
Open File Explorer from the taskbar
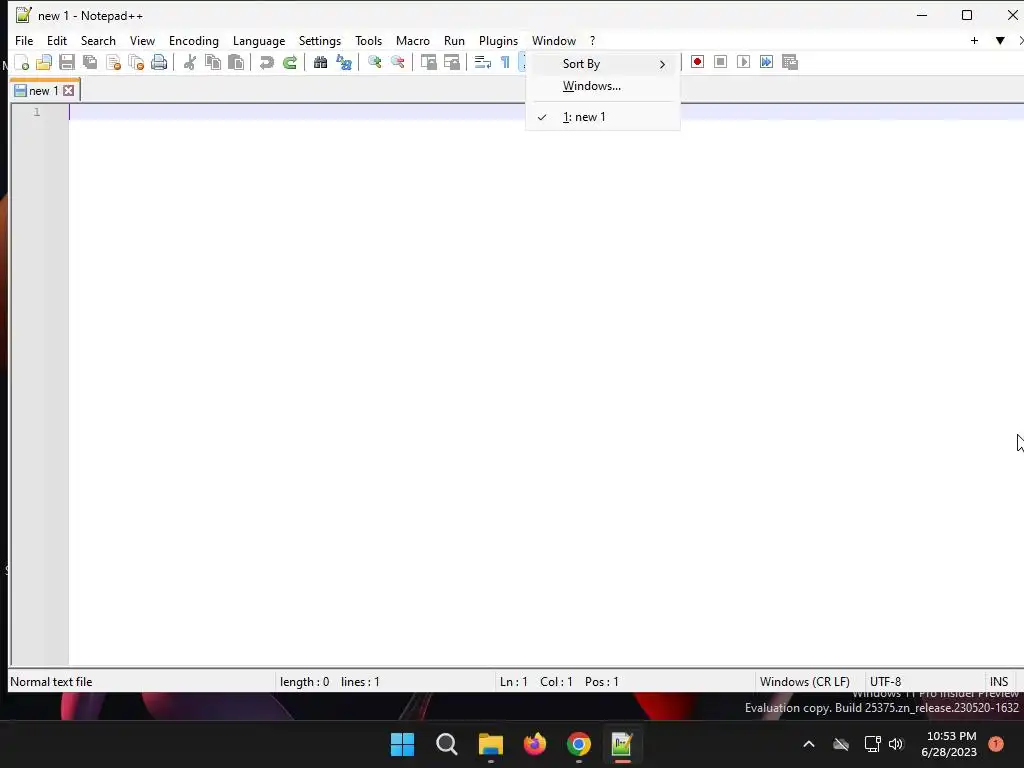[490, 744]
